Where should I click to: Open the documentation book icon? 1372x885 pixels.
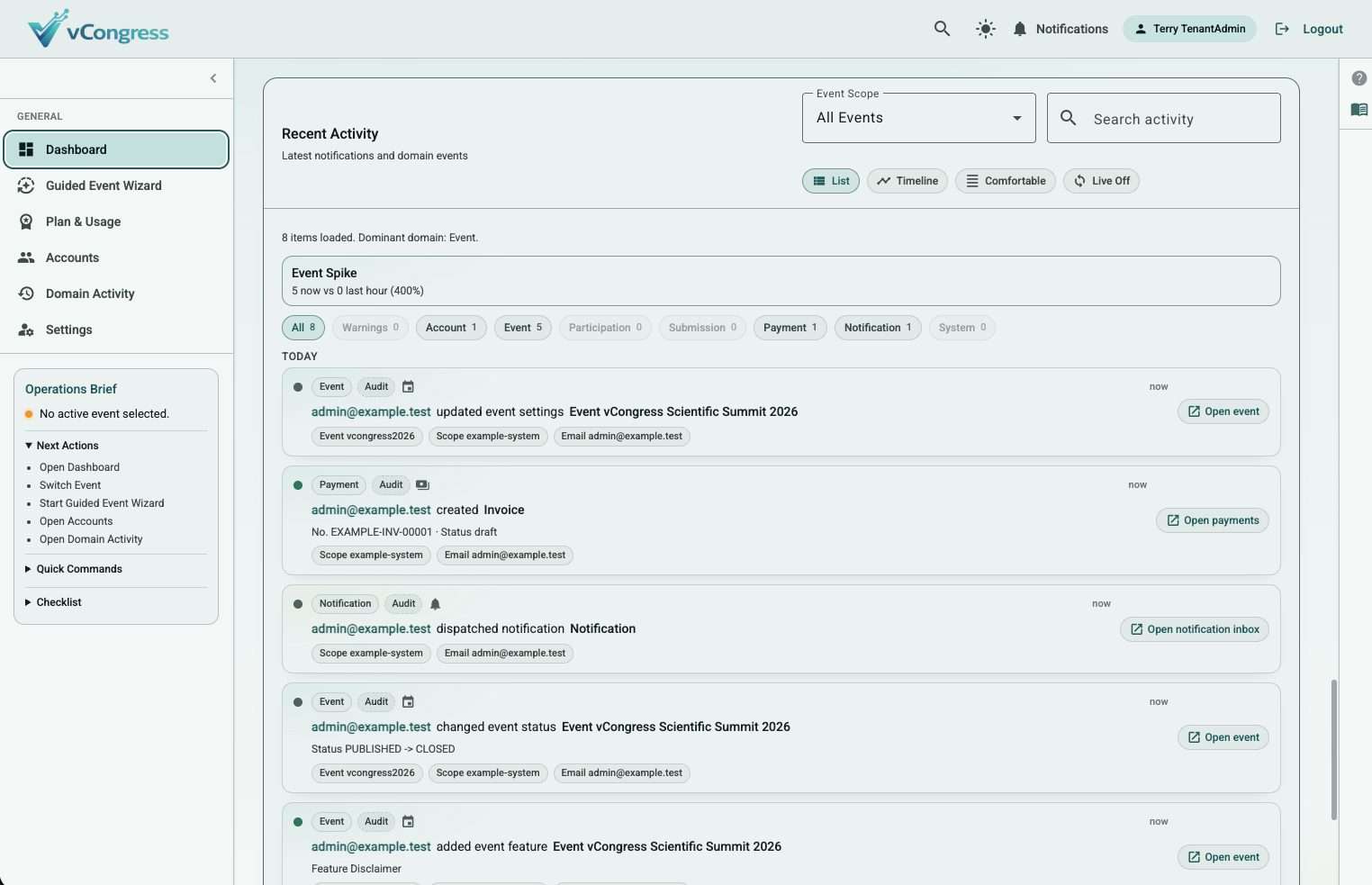point(1359,110)
